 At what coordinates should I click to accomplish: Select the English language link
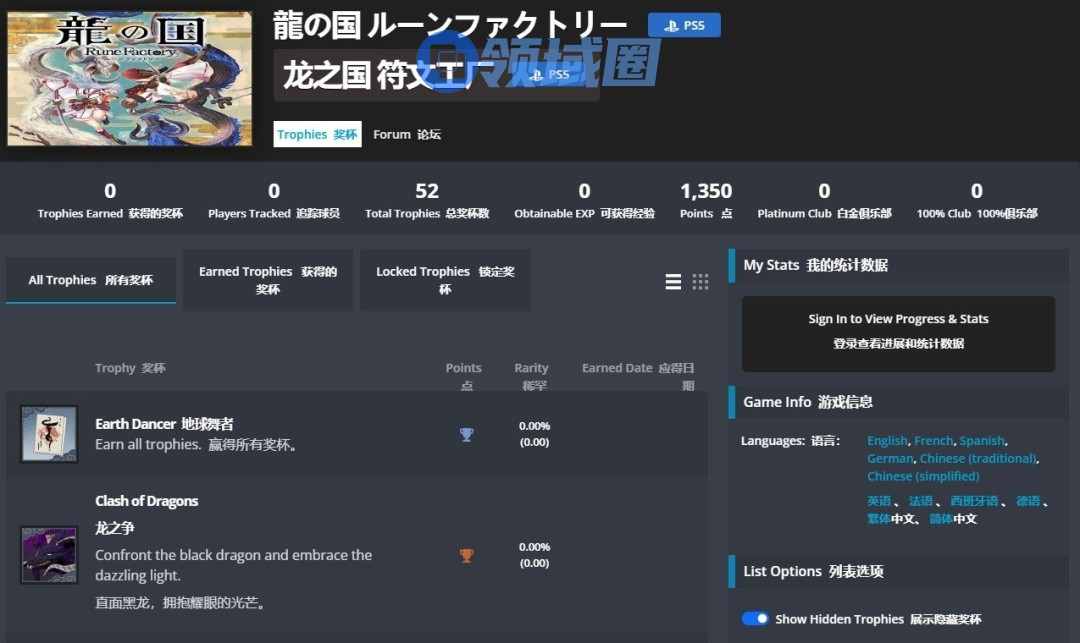(x=886, y=441)
